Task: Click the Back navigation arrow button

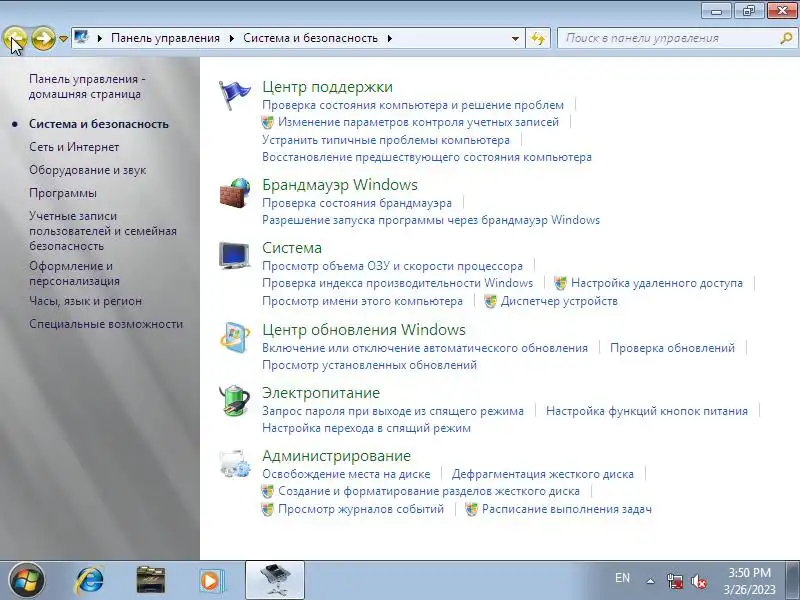Action: pos(15,38)
